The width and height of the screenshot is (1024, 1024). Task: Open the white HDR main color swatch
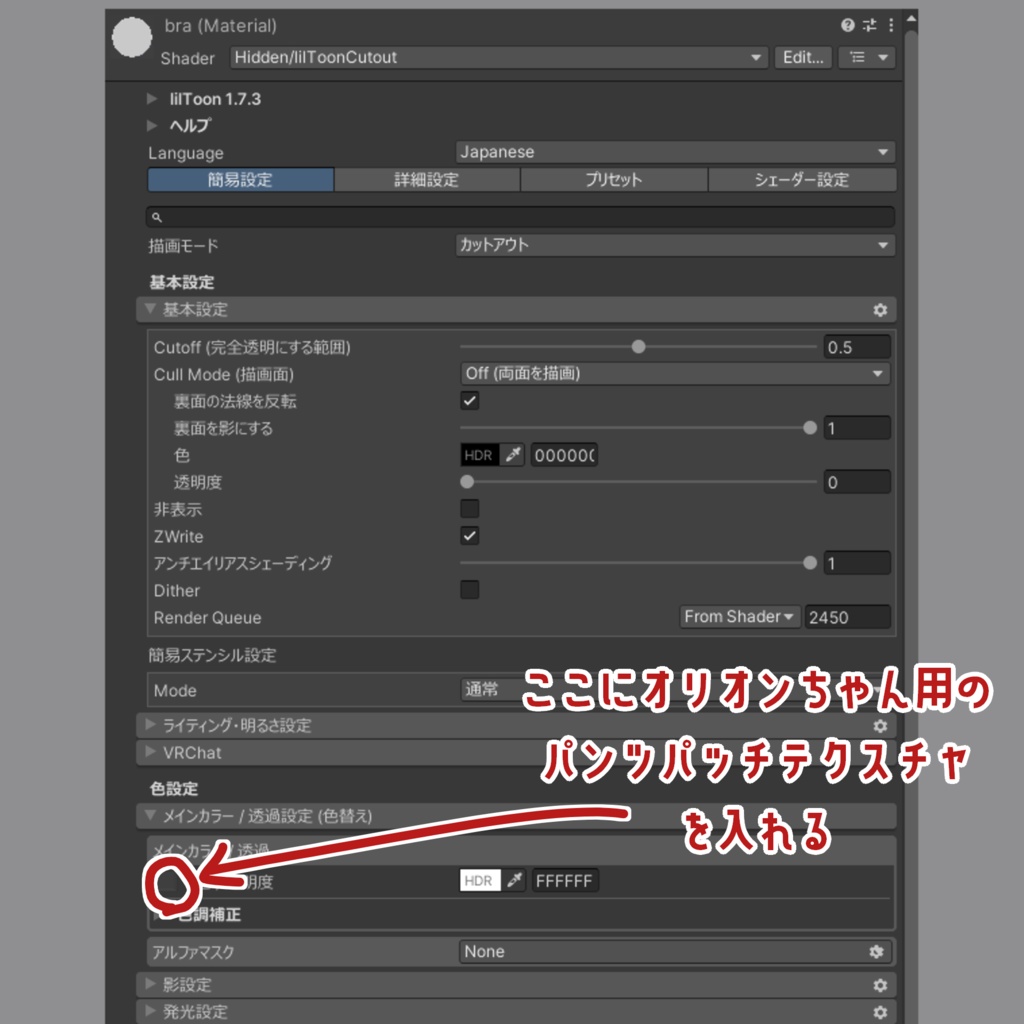(x=480, y=880)
